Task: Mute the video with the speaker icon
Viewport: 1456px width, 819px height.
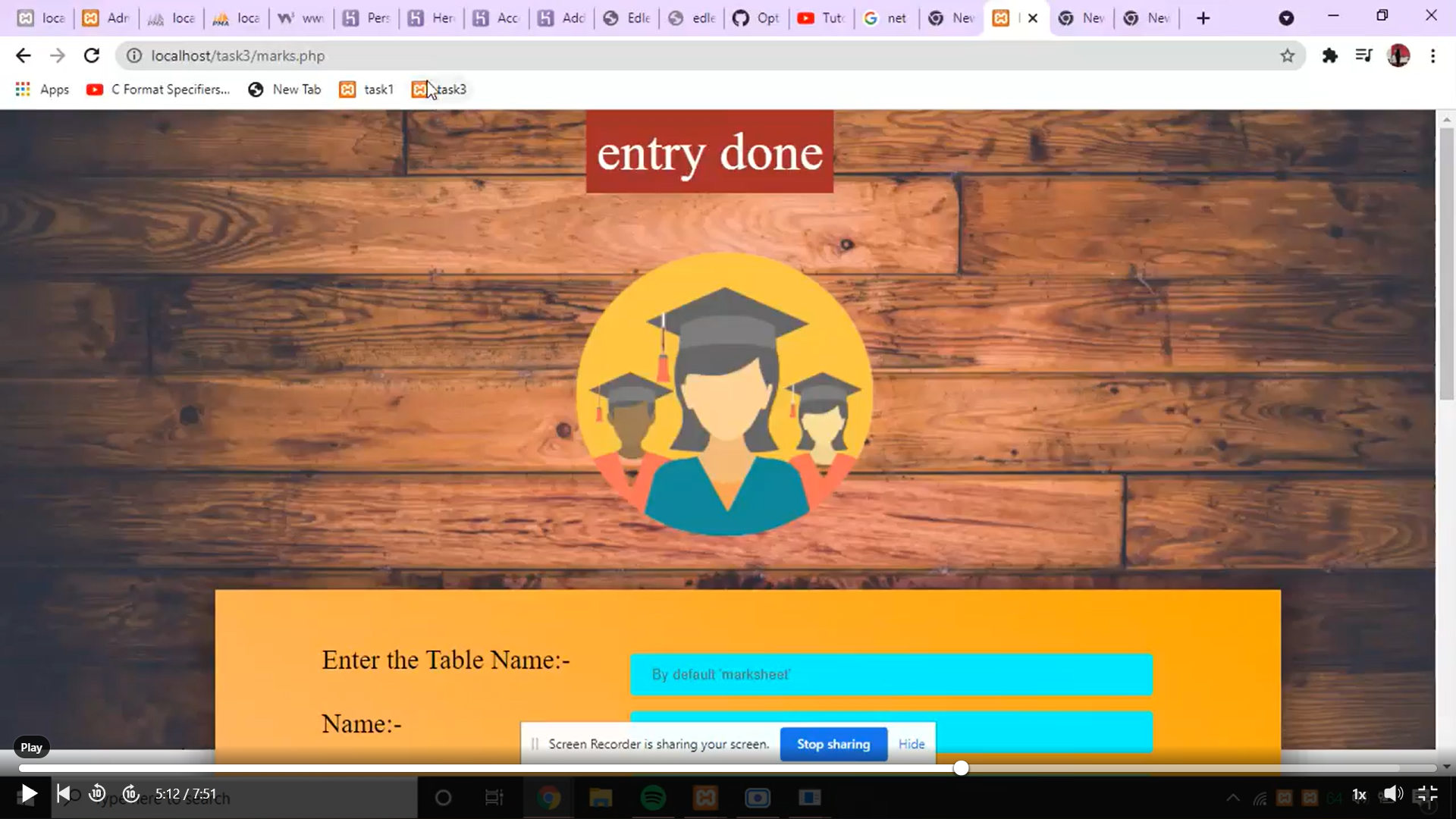Action: point(1392,794)
